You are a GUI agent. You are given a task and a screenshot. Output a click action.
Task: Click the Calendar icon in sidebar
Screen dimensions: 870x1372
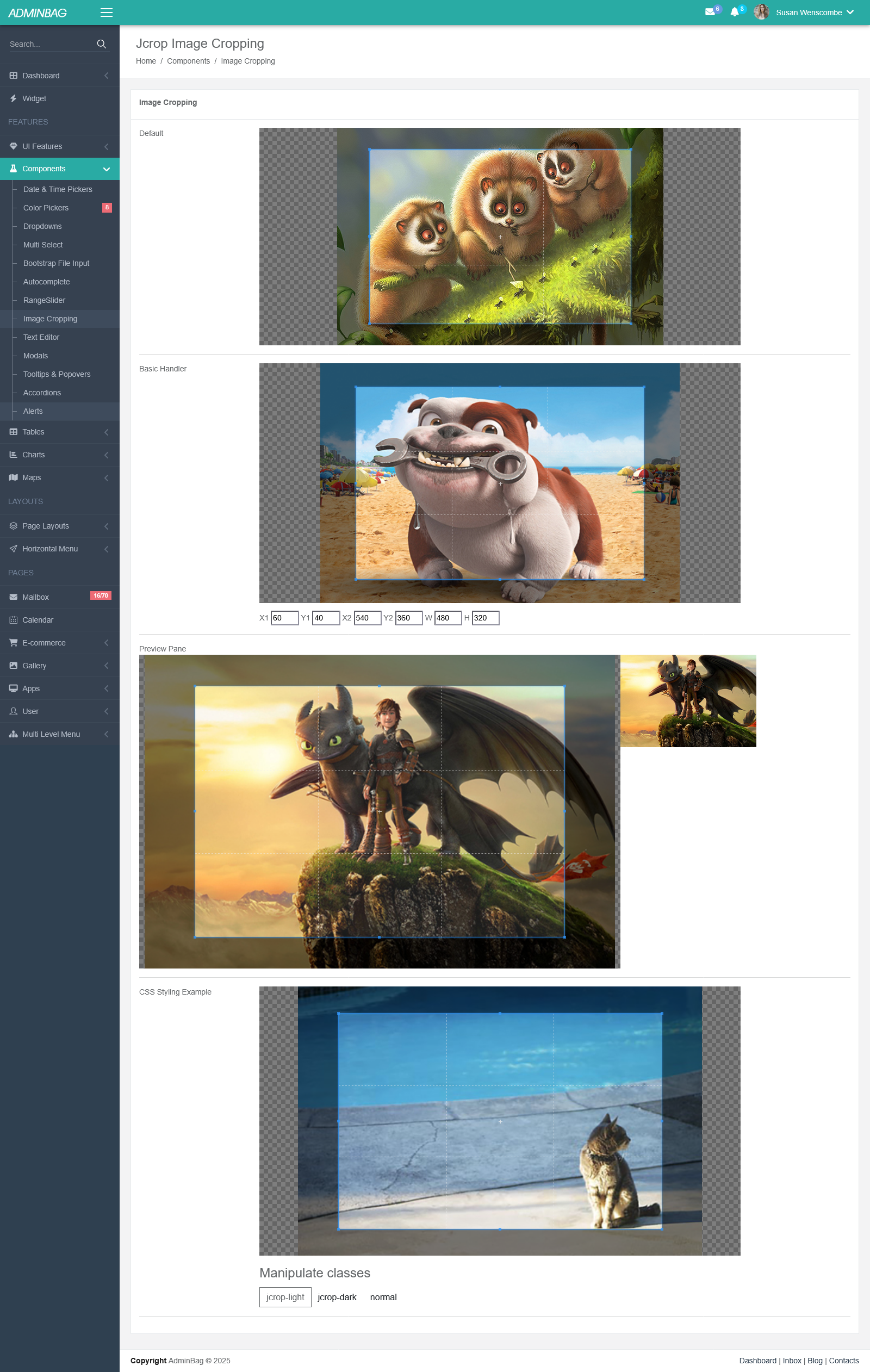point(13,620)
